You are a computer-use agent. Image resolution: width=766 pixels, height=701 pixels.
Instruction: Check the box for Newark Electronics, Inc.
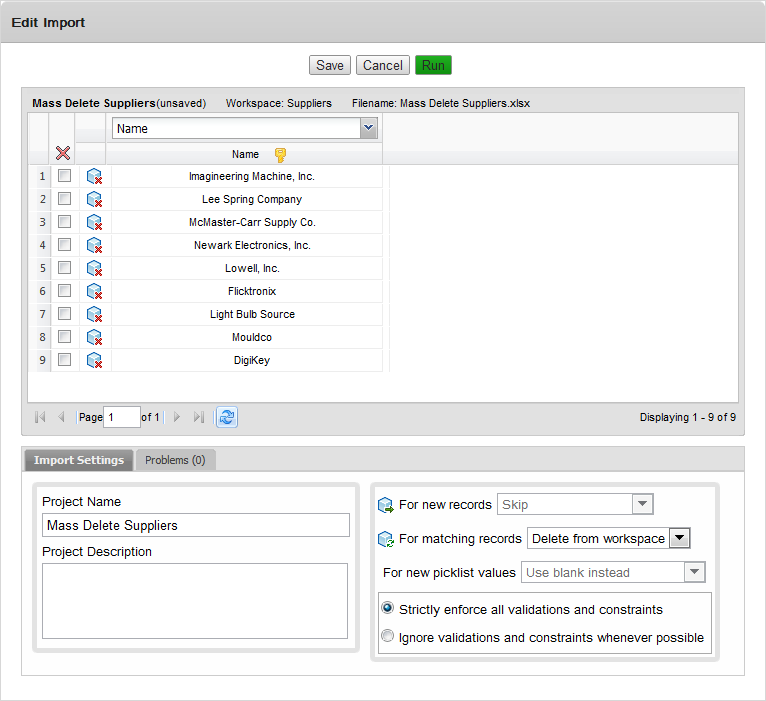(x=64, y=244)
